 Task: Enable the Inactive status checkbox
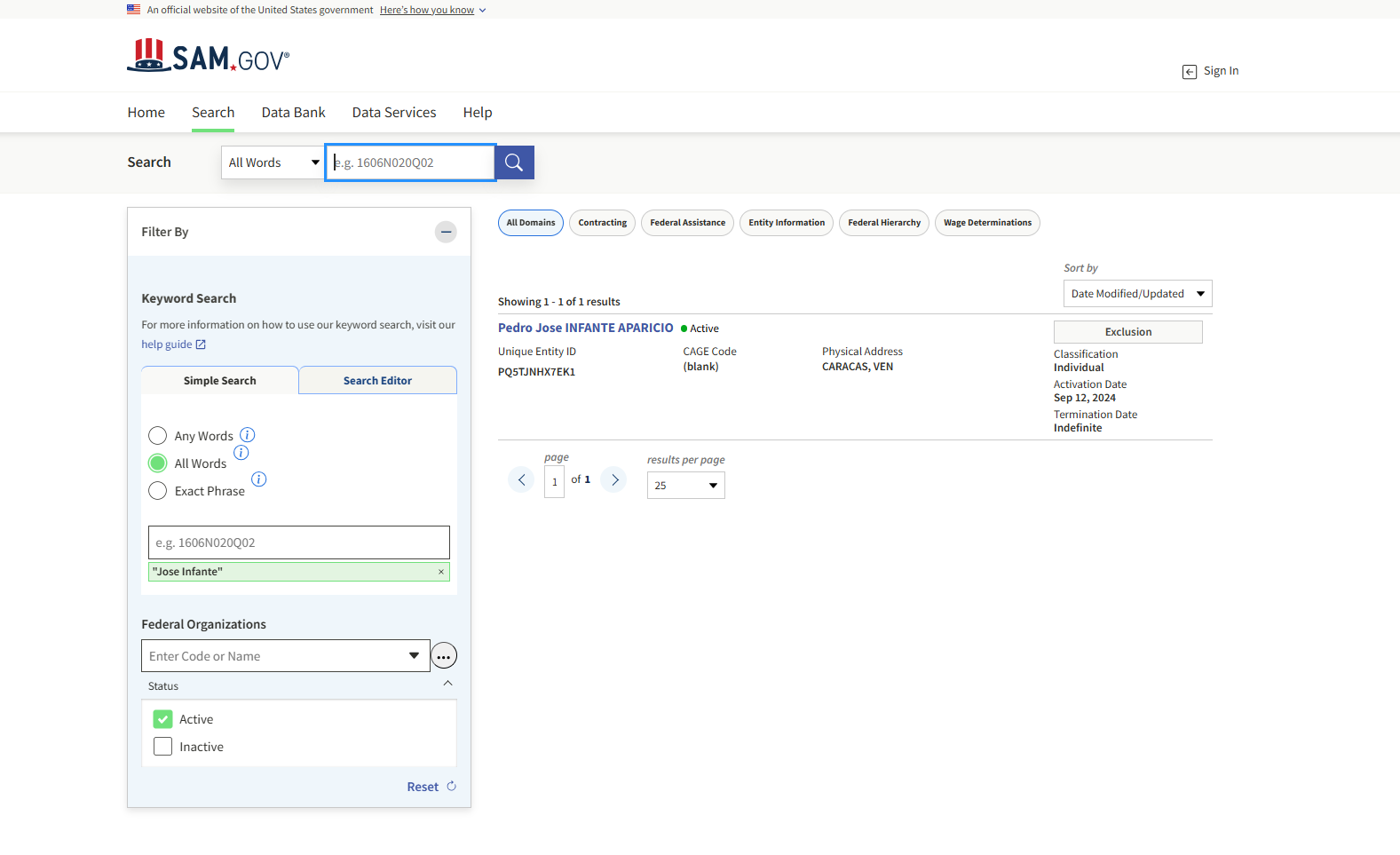coord(162,747)
